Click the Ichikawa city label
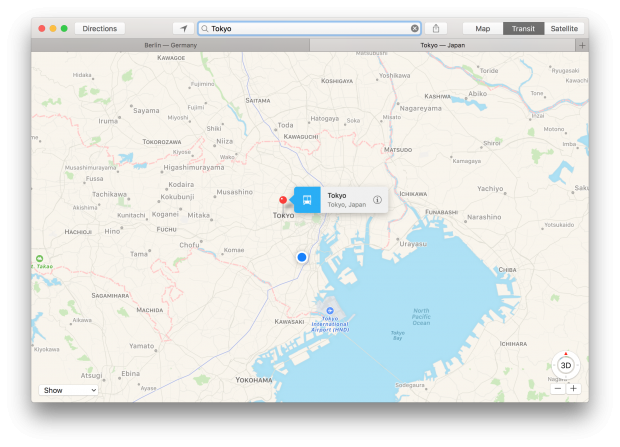620x447 pixels. pyautogui.click(x=413, y=194)
